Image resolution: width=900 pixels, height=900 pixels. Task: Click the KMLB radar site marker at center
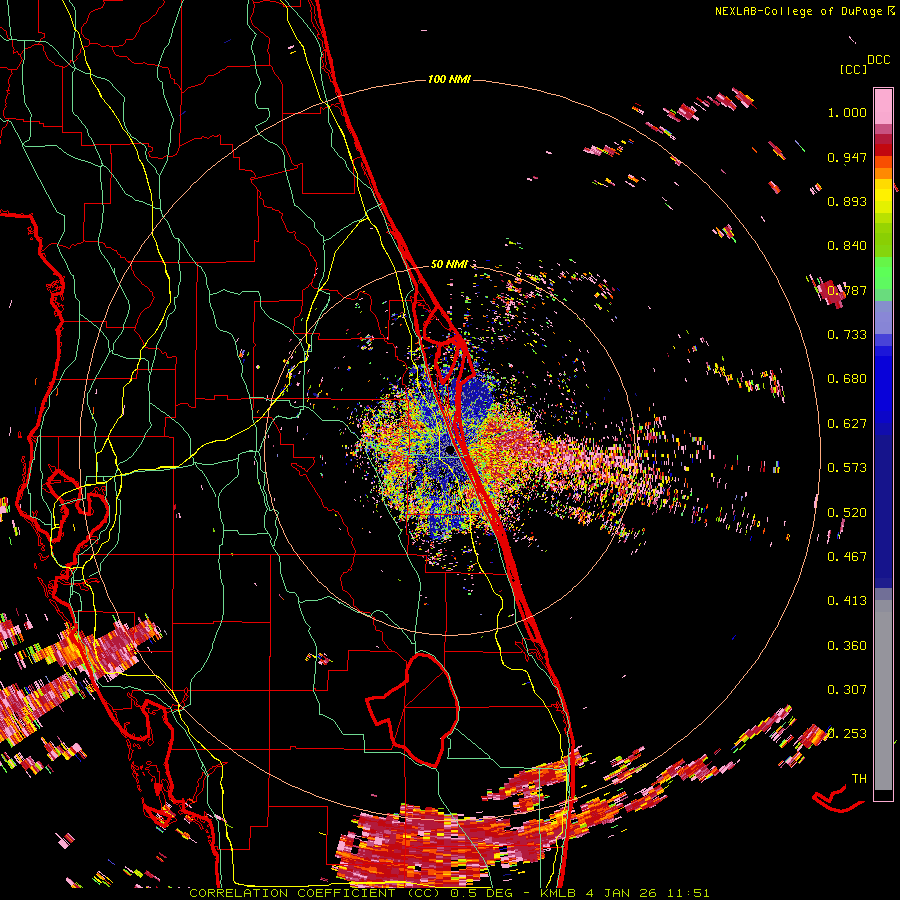click(451, 451)
